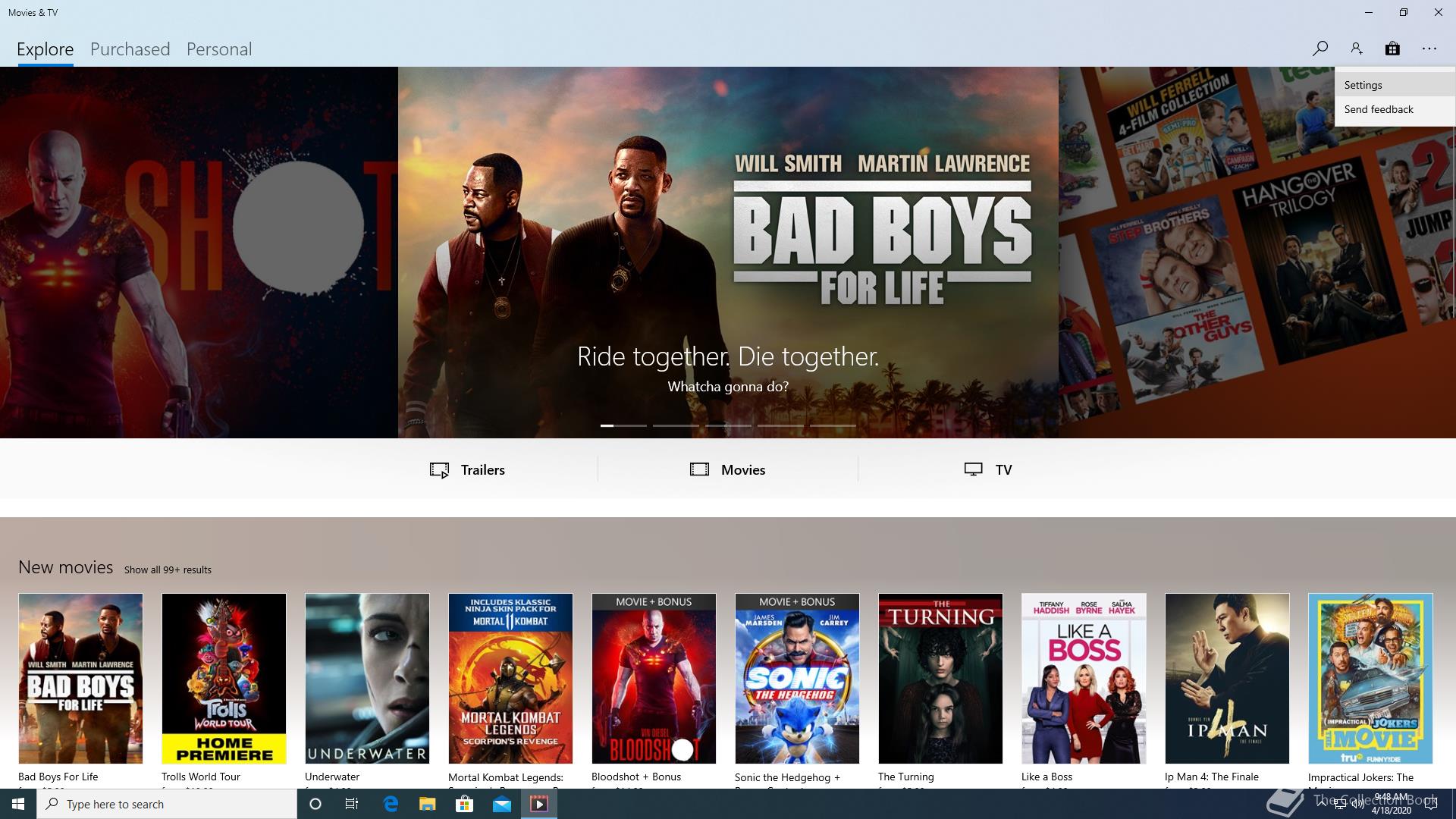
Task: Open Ip Man 4 movie poster
Action: pyautogui.click(x=1227, y=679)
